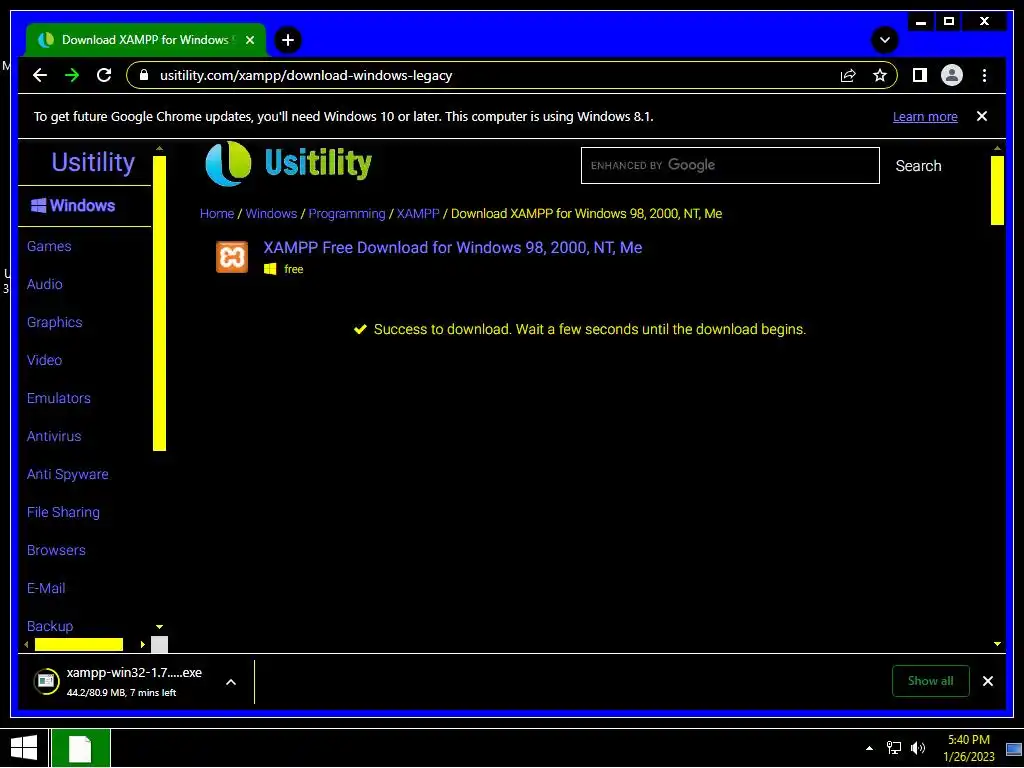Click XAMPP Free Download heading link
The height and width of the screenshot is (768, 1024).
pyautogui.click(x=453, y=248)
